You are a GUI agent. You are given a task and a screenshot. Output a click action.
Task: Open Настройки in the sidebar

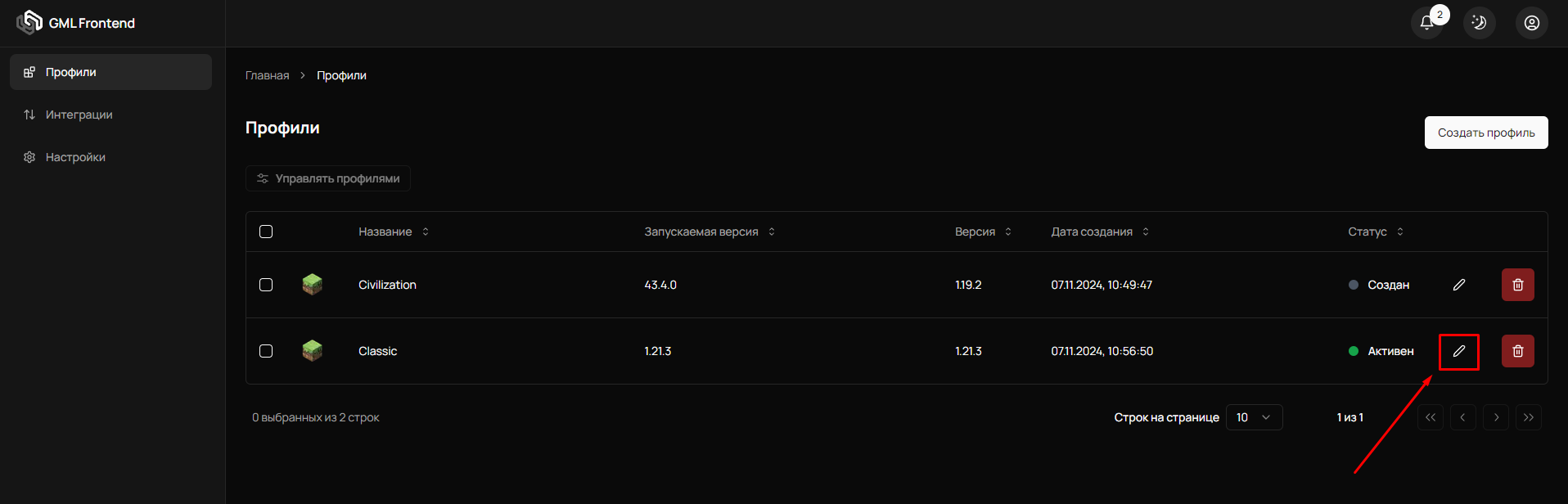point(75,157)
